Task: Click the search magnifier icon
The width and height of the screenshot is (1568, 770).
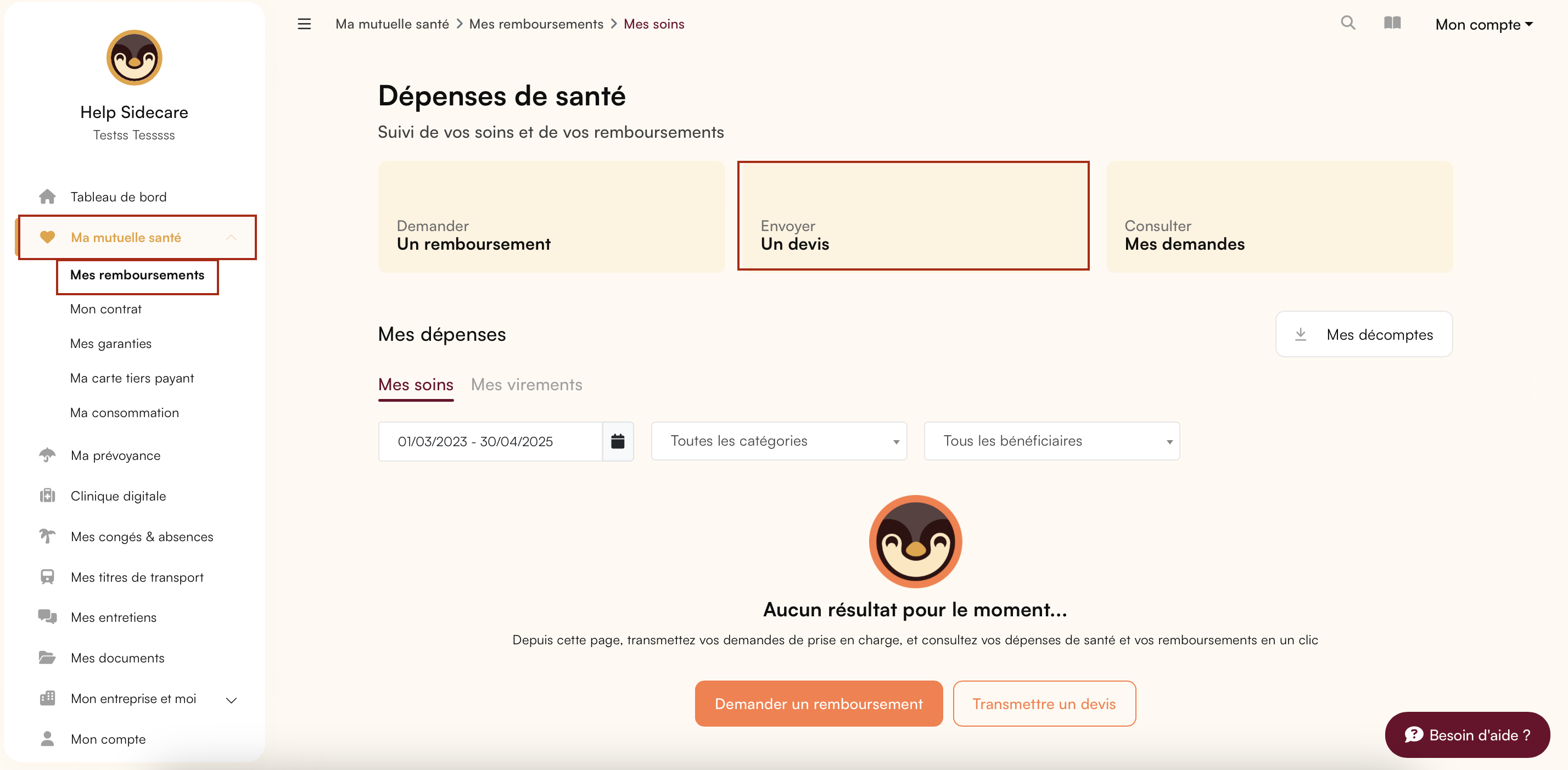Action: tap(1348, 23)
